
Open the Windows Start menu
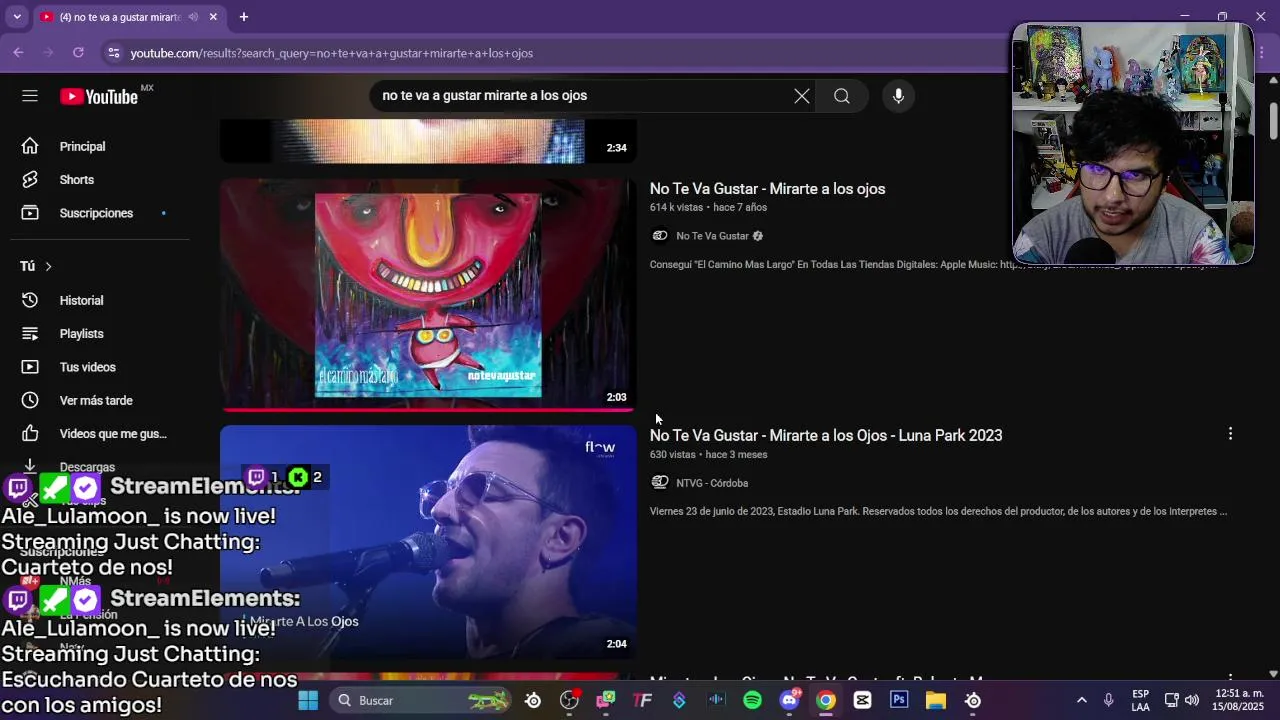(x=308, y=700)
